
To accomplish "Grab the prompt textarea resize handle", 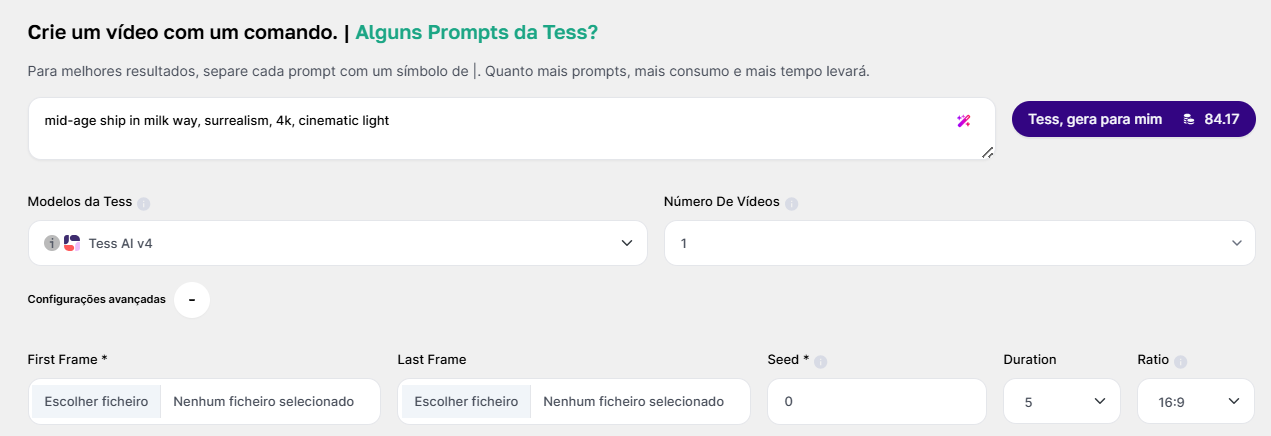I will click(x=987, y=152).
